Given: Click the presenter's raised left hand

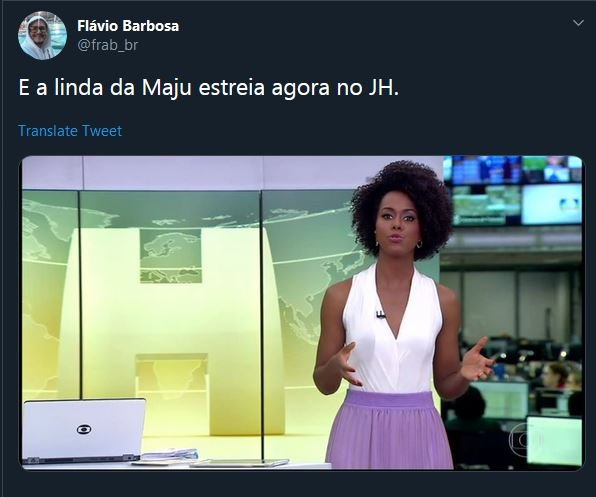Looking at the screenshot, I should coord(476,361).
